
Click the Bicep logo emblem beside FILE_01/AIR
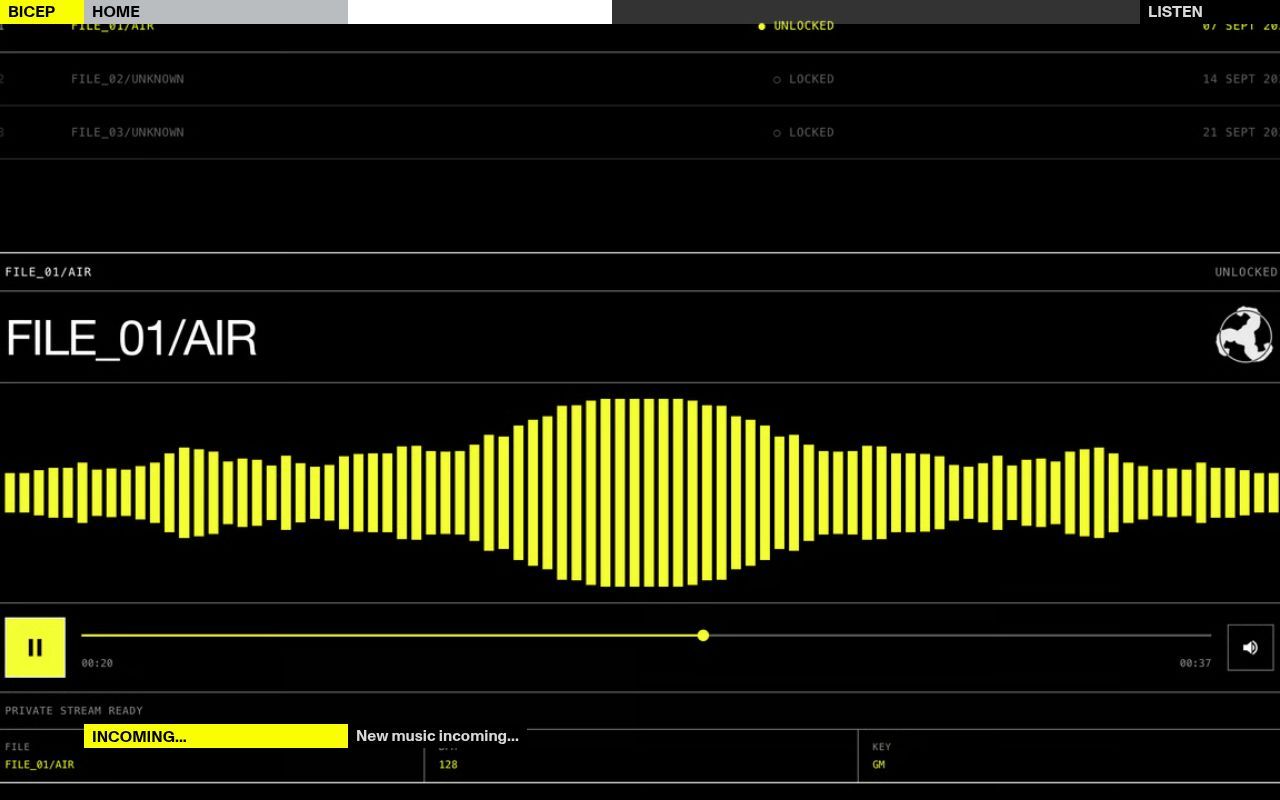[1244, 335]
